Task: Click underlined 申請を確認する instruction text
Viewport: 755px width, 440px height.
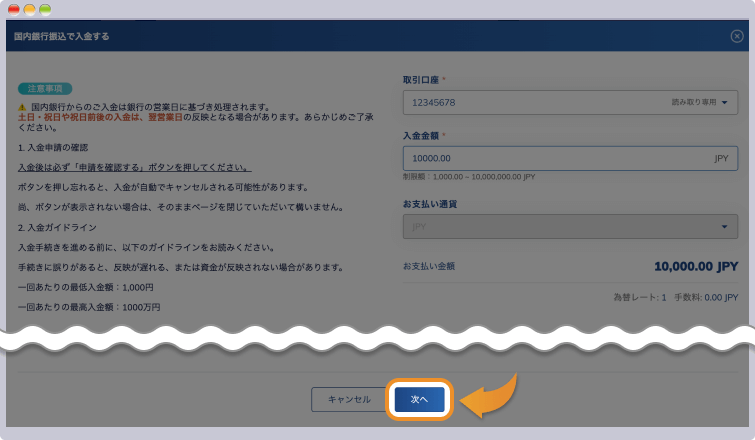Action: (x=134, y=167)
